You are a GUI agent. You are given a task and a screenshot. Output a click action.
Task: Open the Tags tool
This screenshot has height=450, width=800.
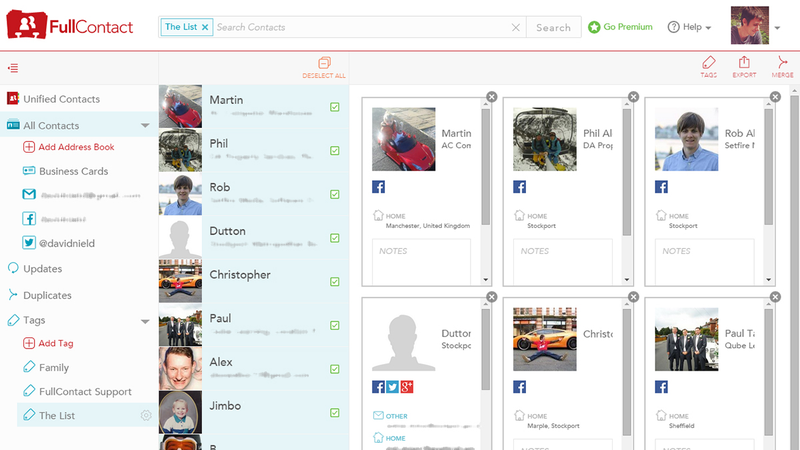[709, 67]
